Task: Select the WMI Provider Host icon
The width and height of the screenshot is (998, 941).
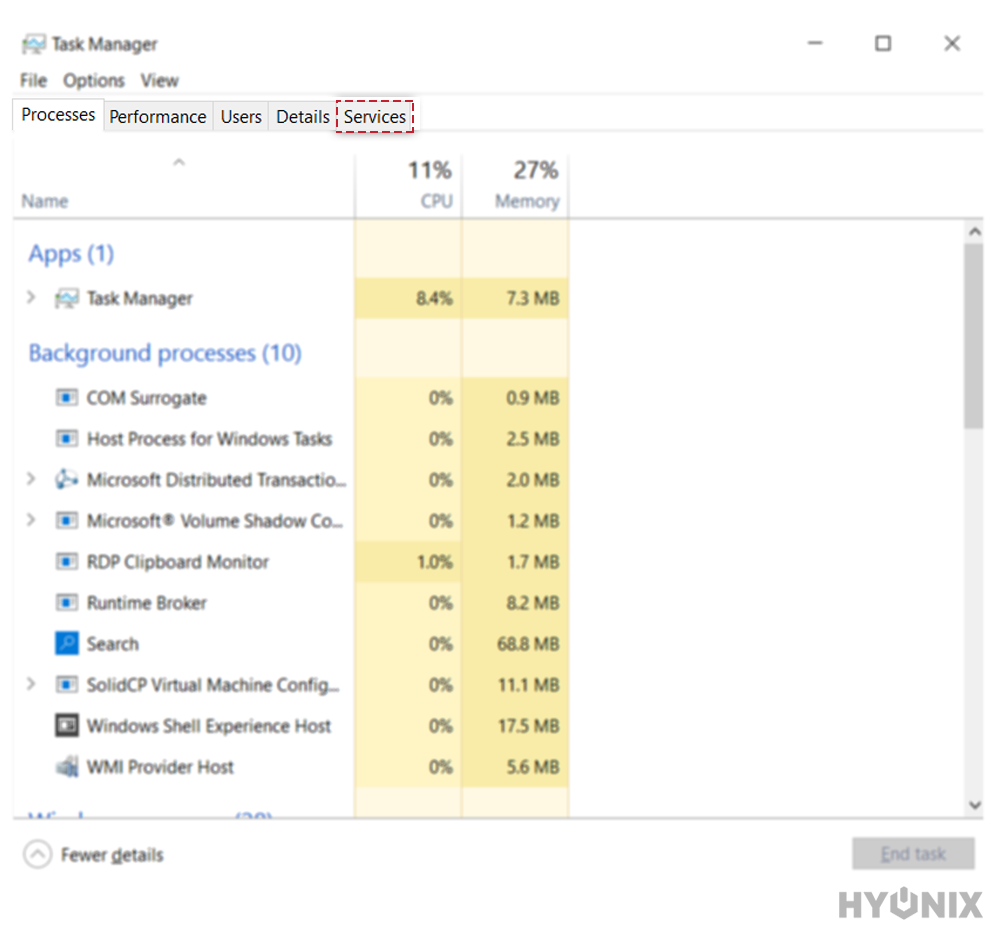Action: [67, 766]
